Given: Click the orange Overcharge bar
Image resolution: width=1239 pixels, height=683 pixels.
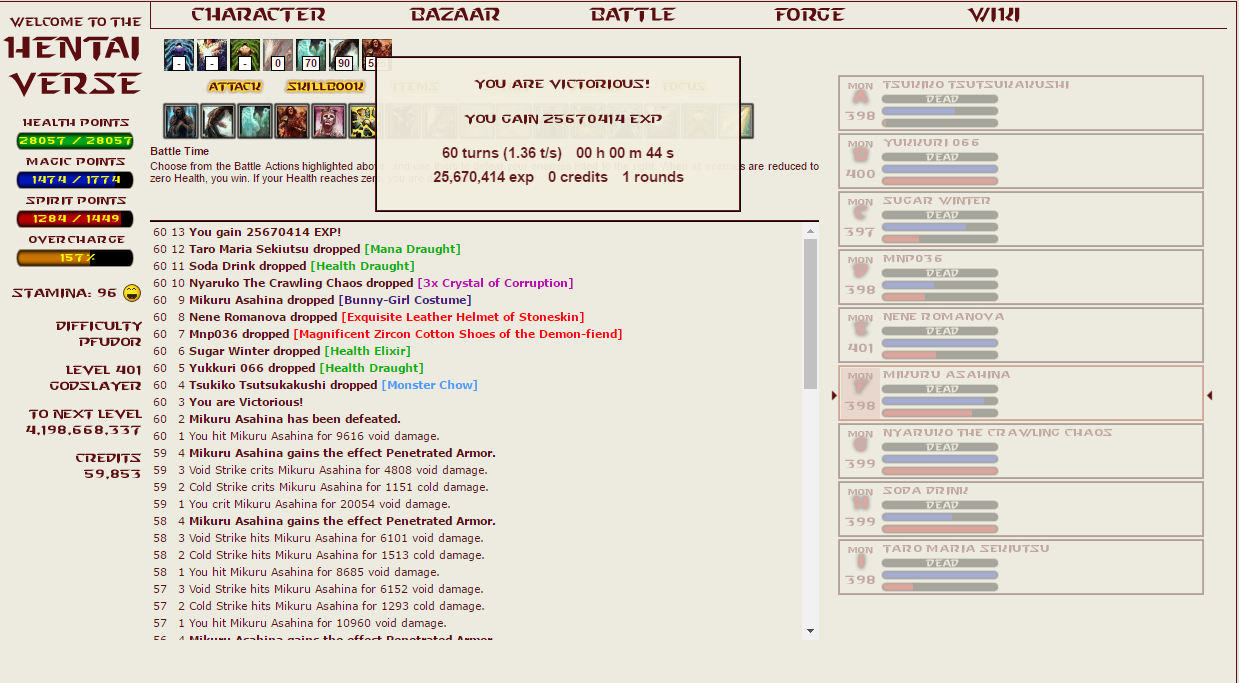Looking at the screenshot, I should click(x=75, y=258).
